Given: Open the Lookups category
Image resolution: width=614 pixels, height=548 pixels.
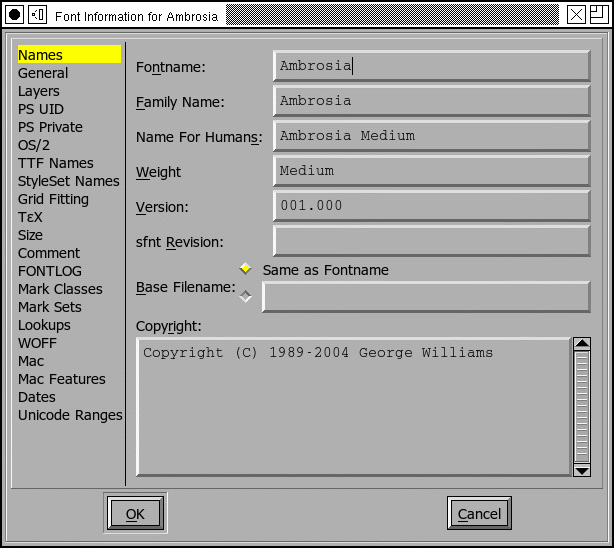Looking at the screenshot, I should coord(44,325).
